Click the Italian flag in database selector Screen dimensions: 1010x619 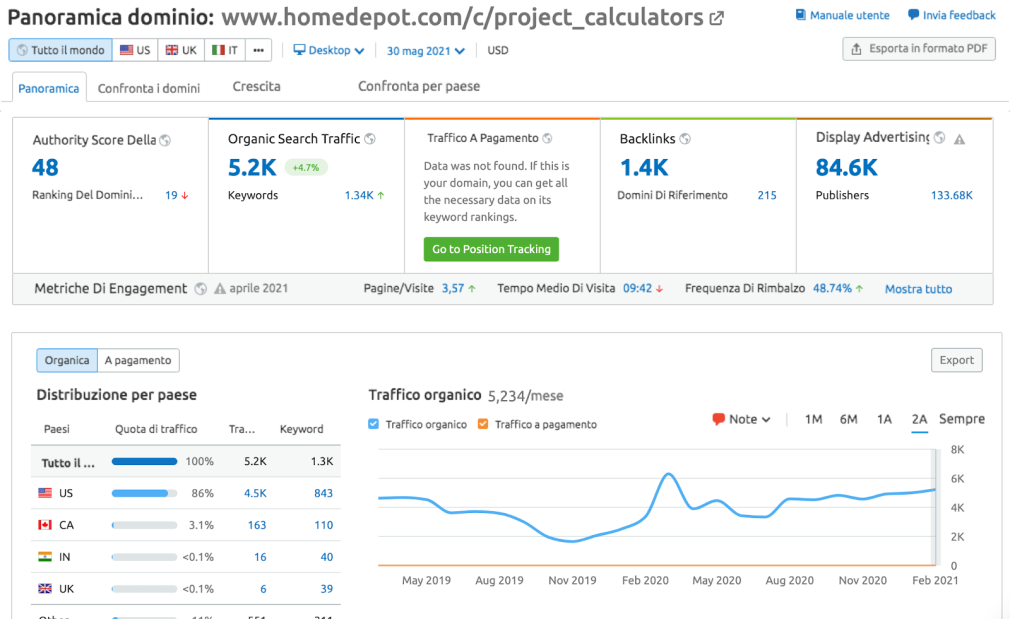click(x=218, y=50)
